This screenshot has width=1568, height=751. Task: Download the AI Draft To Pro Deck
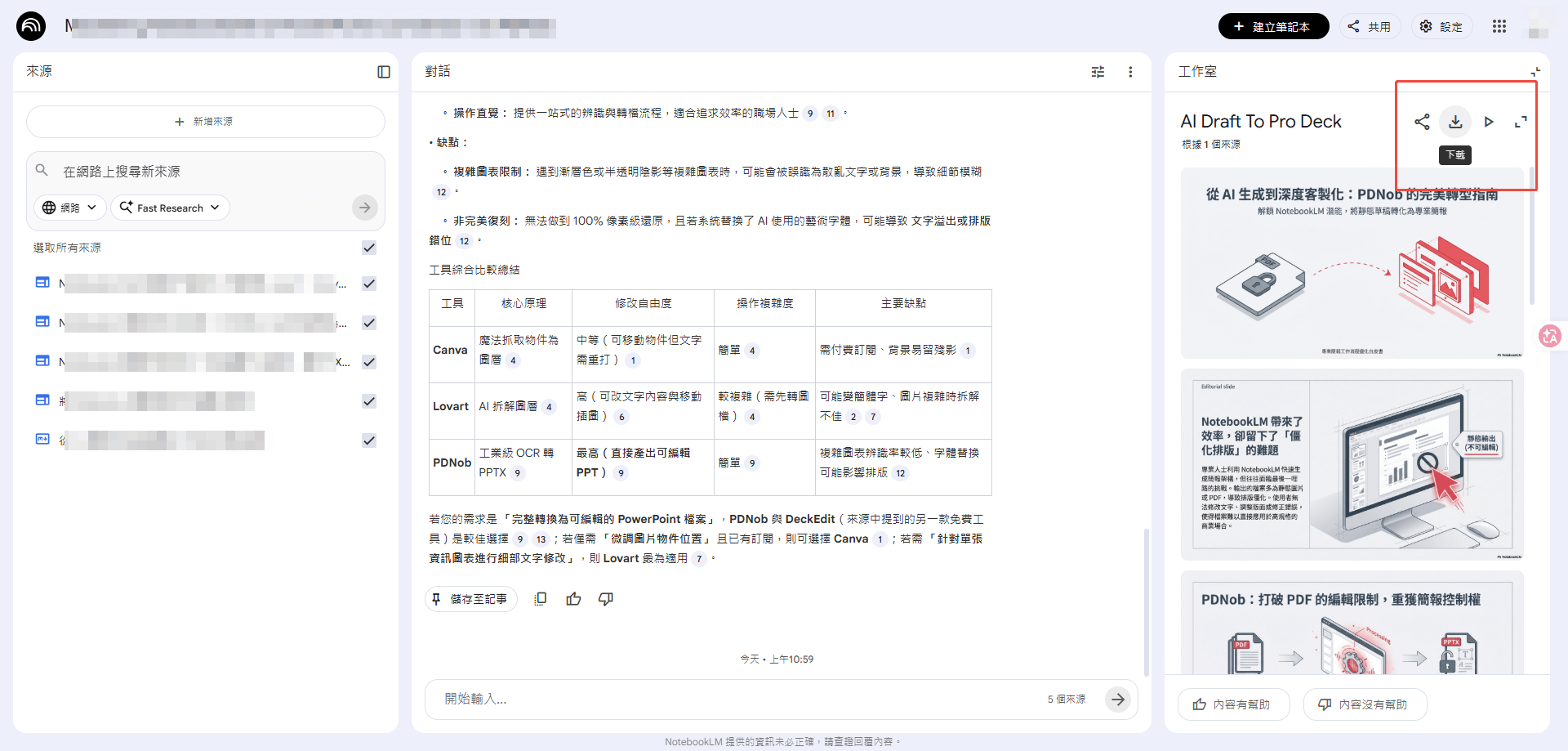pyautogui.click(x=1455, y=121)
